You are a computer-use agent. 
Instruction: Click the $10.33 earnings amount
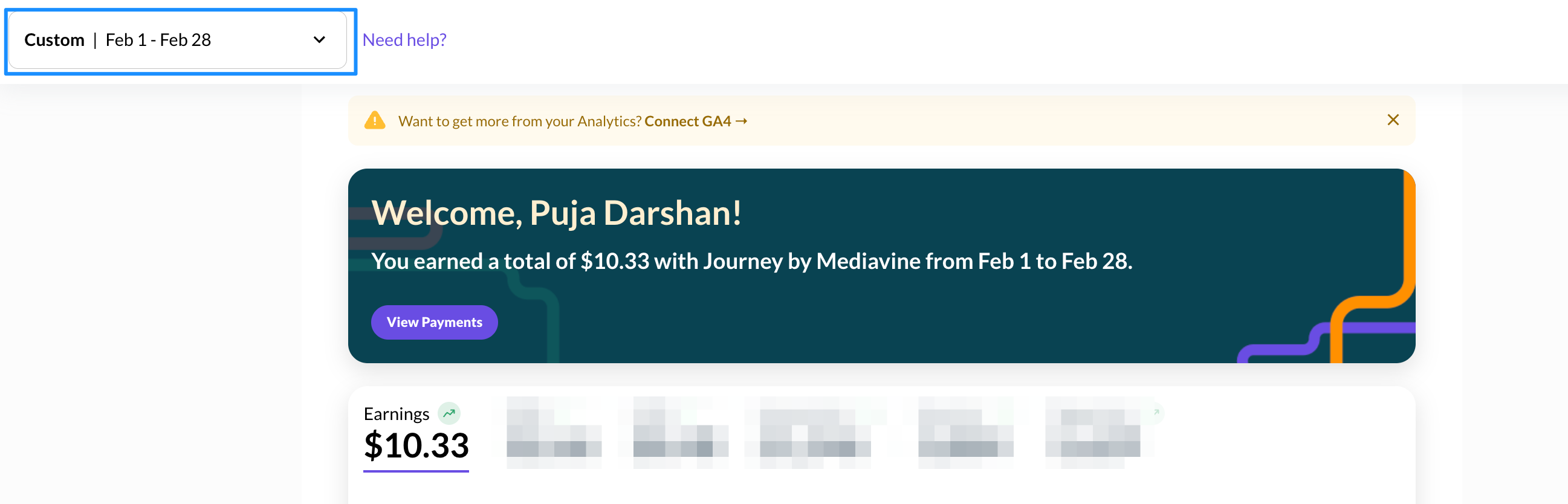tap(416, 445)
